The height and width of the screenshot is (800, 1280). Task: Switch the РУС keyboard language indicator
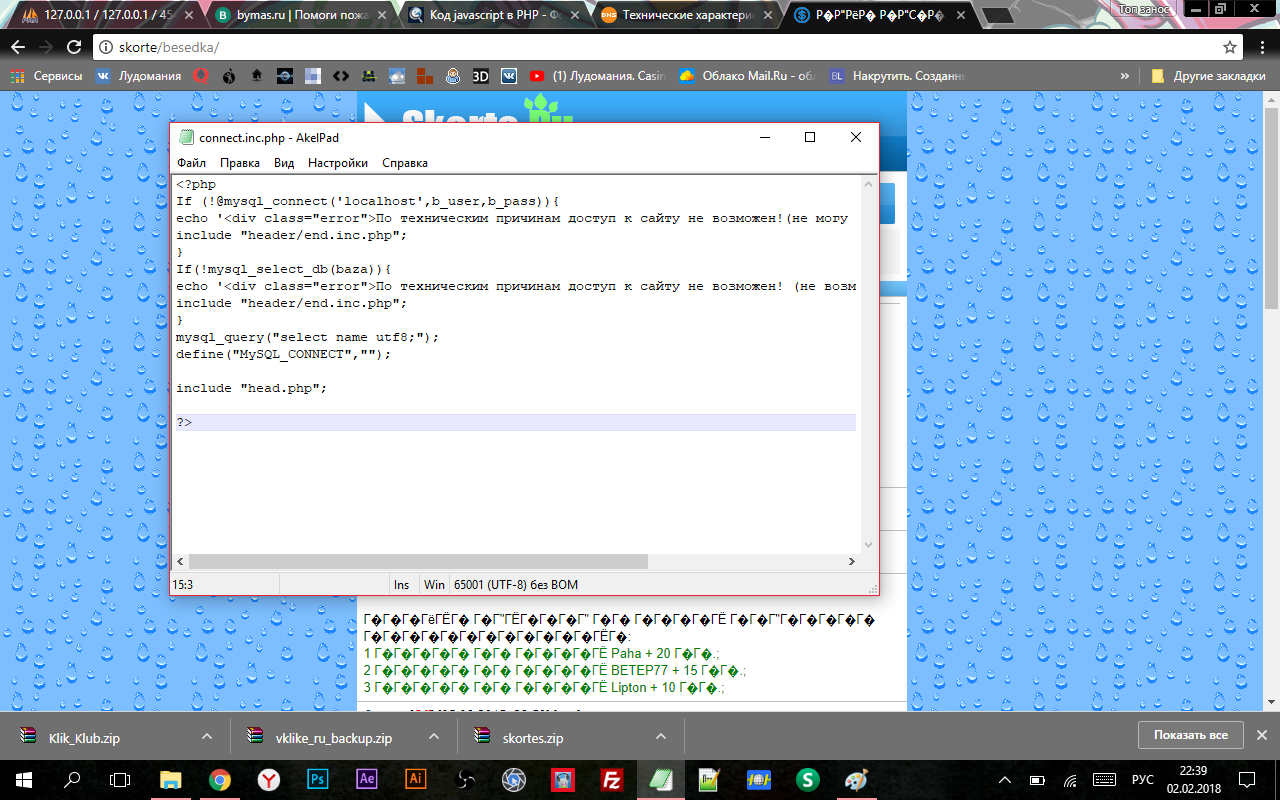click(x=1143, y=780)
